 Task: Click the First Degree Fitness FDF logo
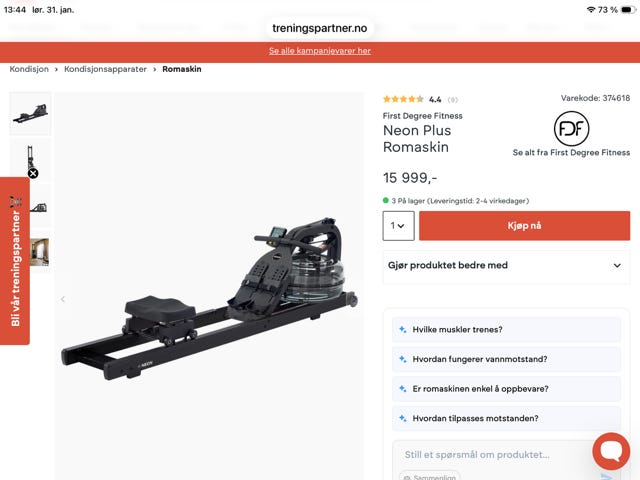571,129
